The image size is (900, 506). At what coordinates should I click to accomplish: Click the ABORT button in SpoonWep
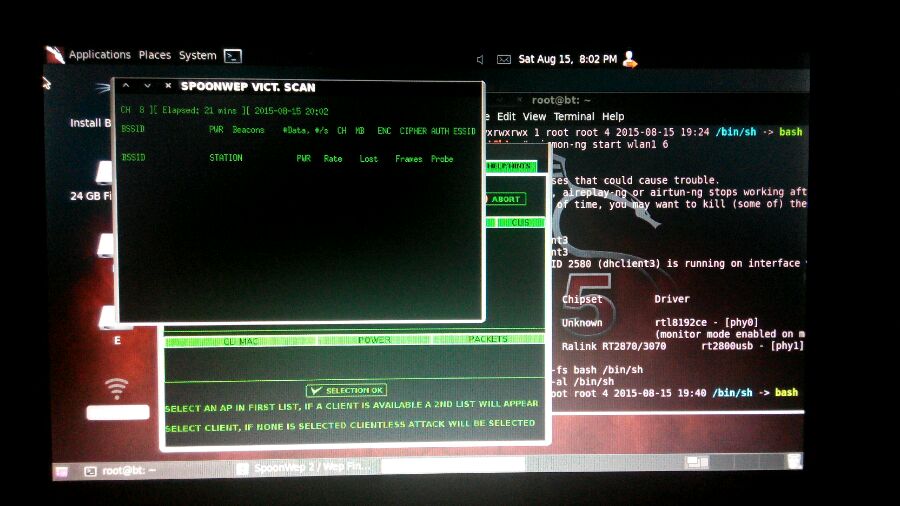tap(505, 199)
